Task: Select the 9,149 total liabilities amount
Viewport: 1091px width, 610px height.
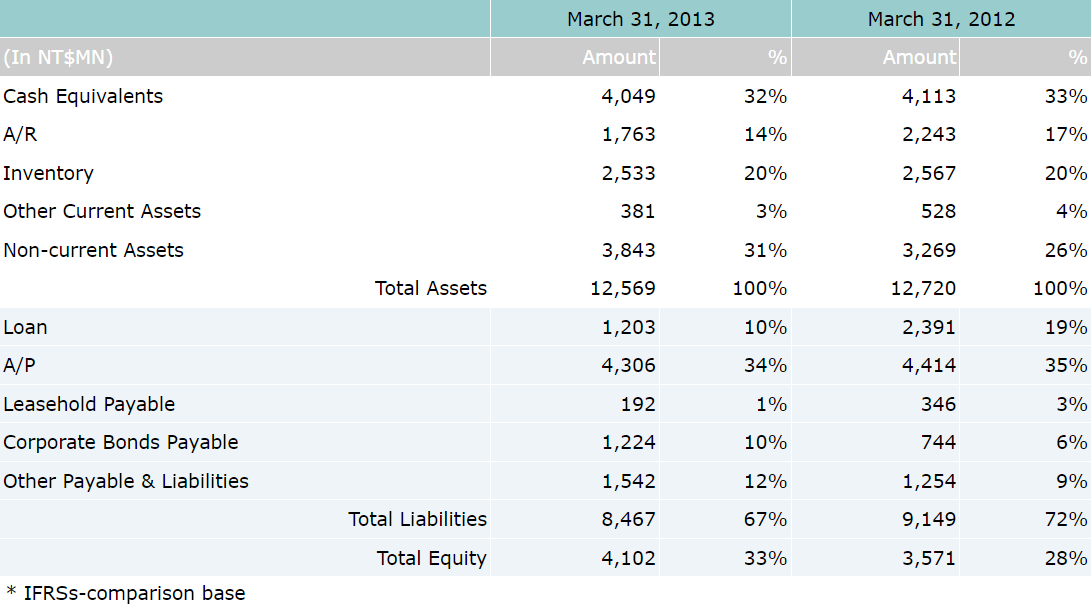Action: coord(929,519)
